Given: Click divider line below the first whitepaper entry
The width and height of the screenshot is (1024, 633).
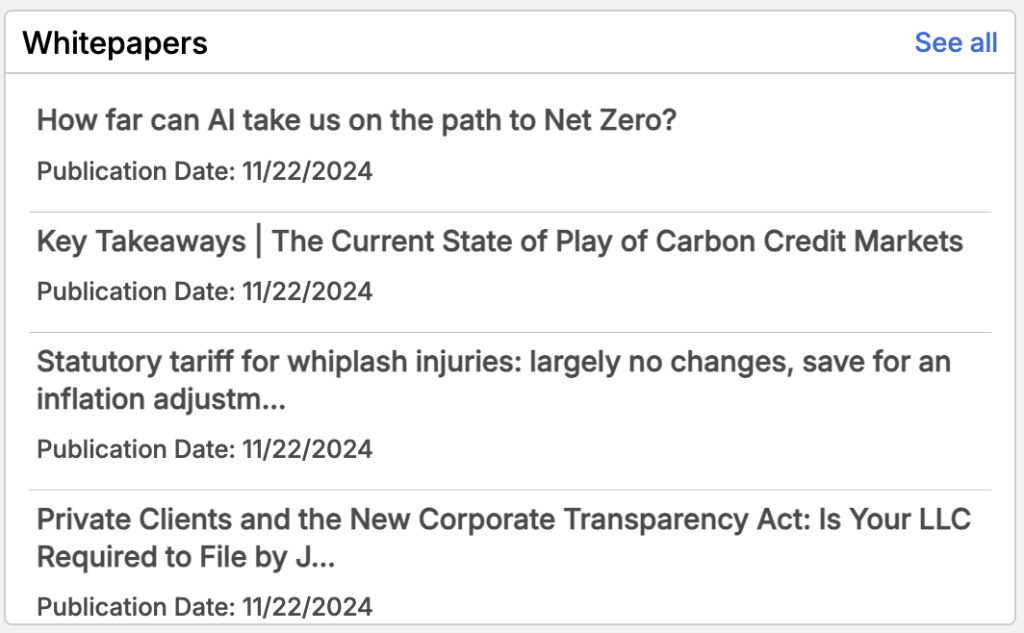Looking at the screenshot, I should [510, 212].
